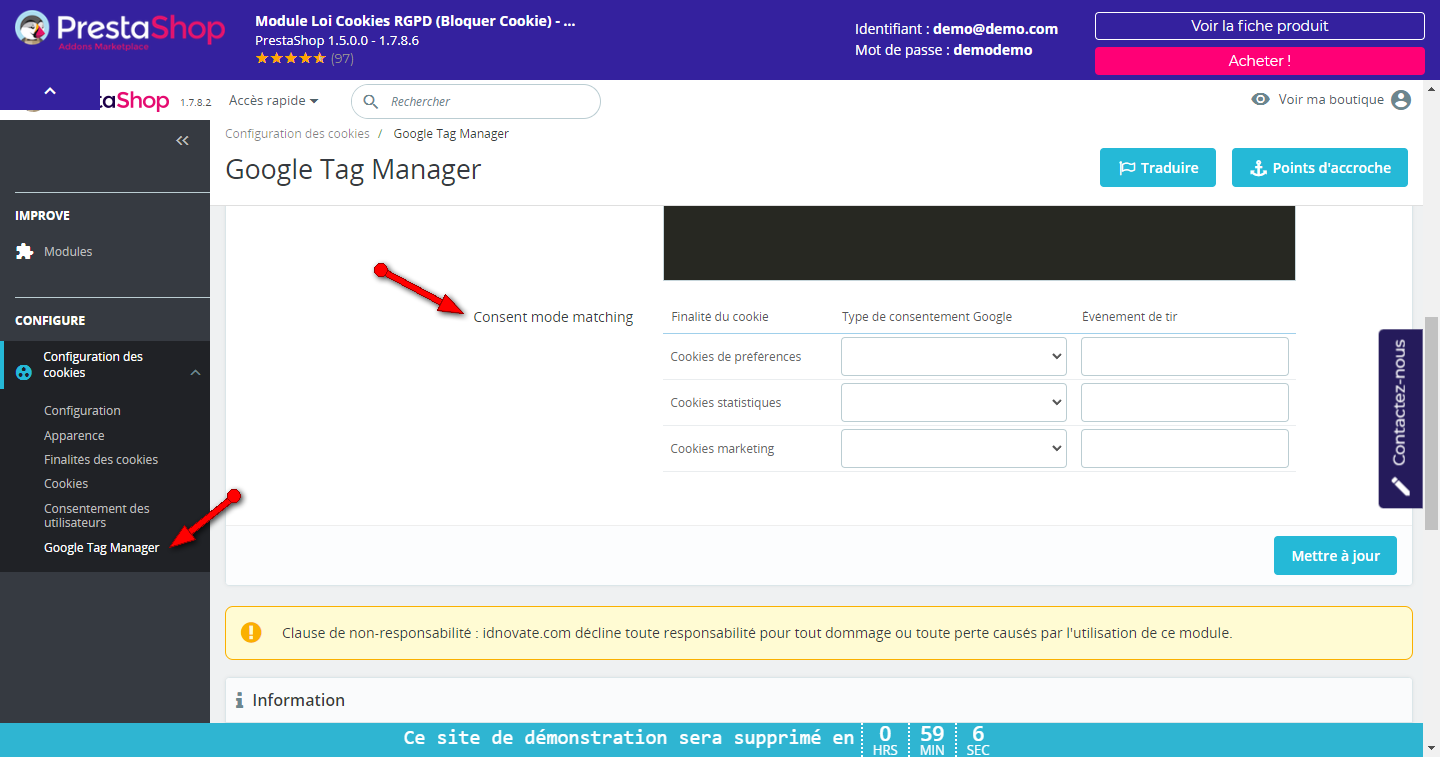The height and width of the screenshot is (757, 1440).
Task: Click the Voir la fiche produit button
Action: pyautogui.click(x=1260, y=26)
